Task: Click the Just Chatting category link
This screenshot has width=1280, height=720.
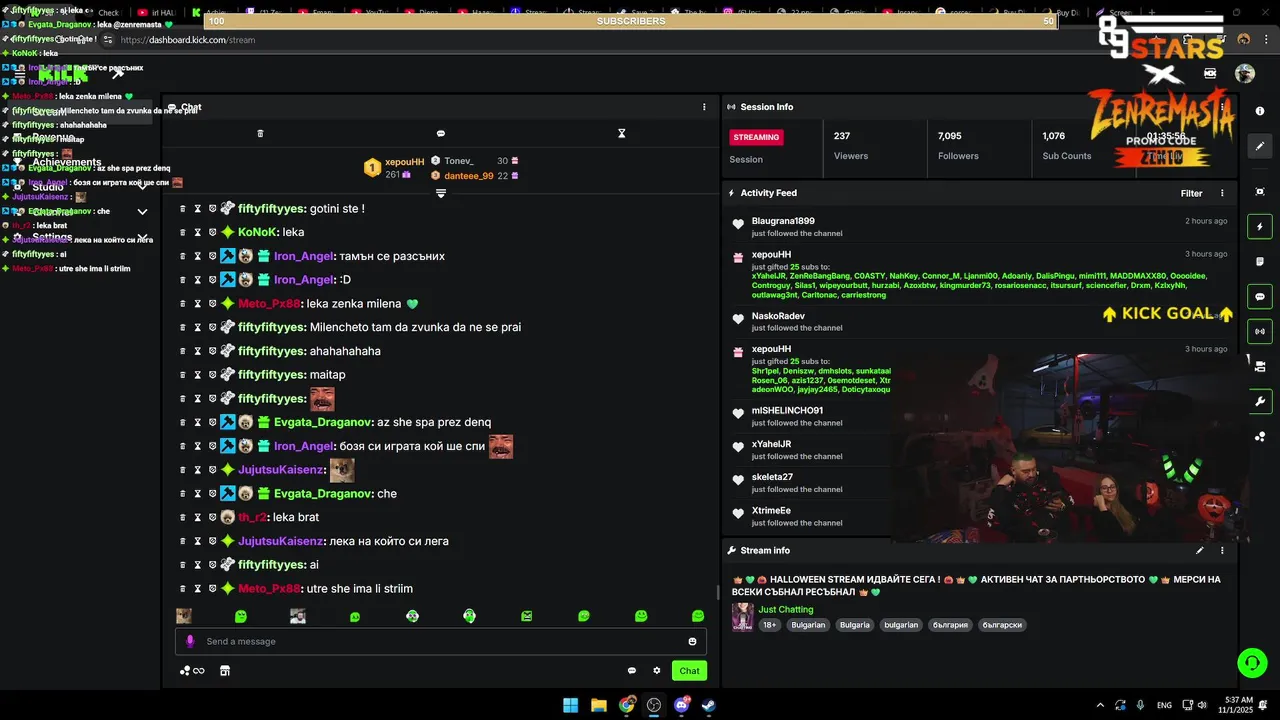Action: (x=785, y=609)
